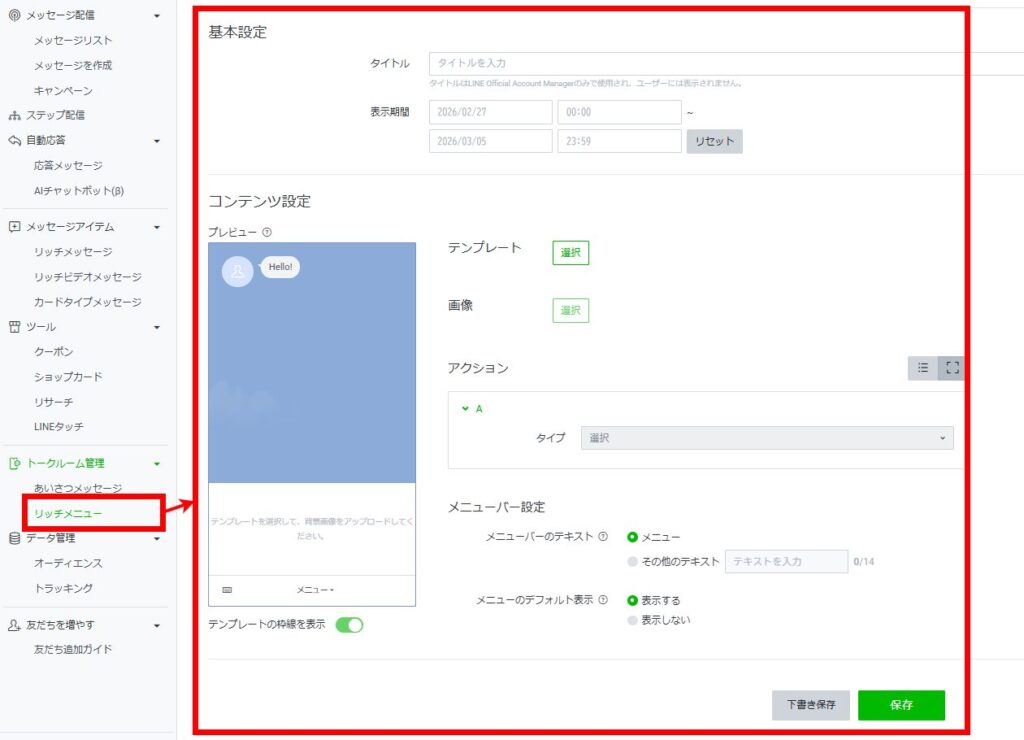Select the 表示しない radio button
The image size is (1024, 740).
pos(632,620)
